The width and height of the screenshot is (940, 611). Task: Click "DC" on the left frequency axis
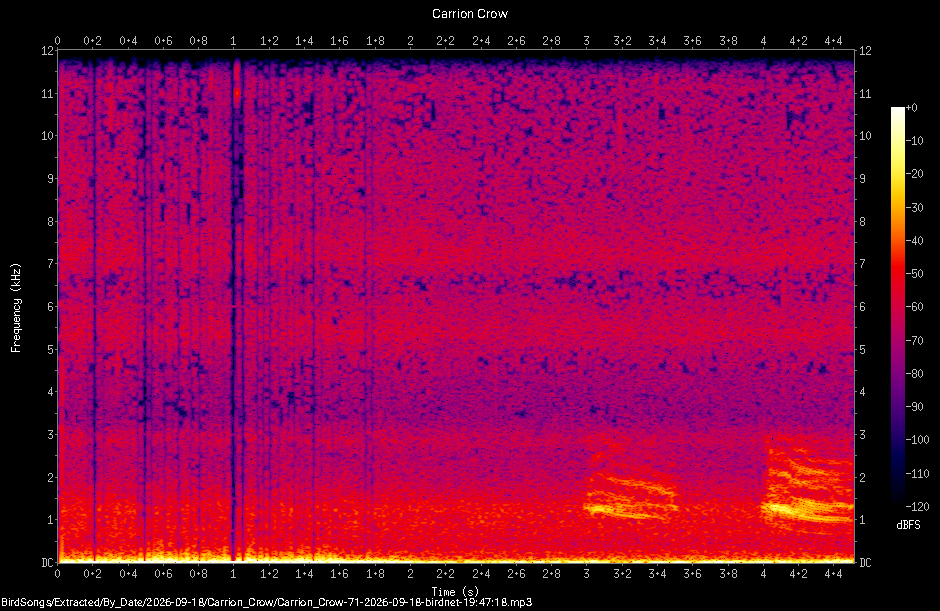(x=47, y=562)
